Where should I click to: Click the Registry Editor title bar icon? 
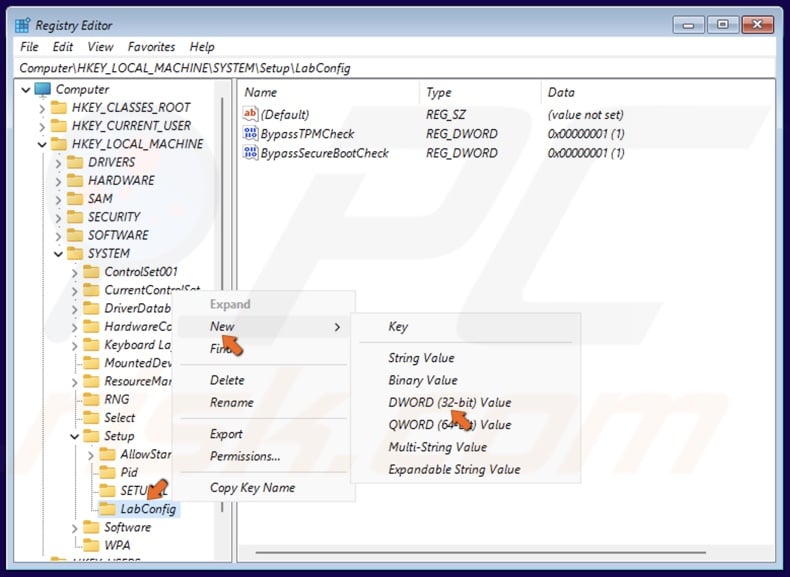pos(23,25)
